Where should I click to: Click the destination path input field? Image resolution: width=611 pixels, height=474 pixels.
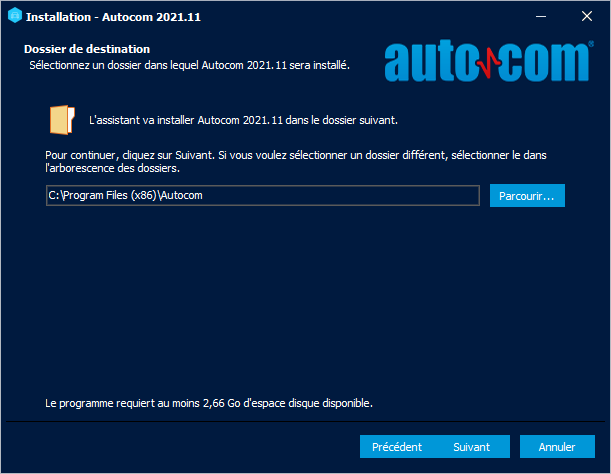pos(263,195)
